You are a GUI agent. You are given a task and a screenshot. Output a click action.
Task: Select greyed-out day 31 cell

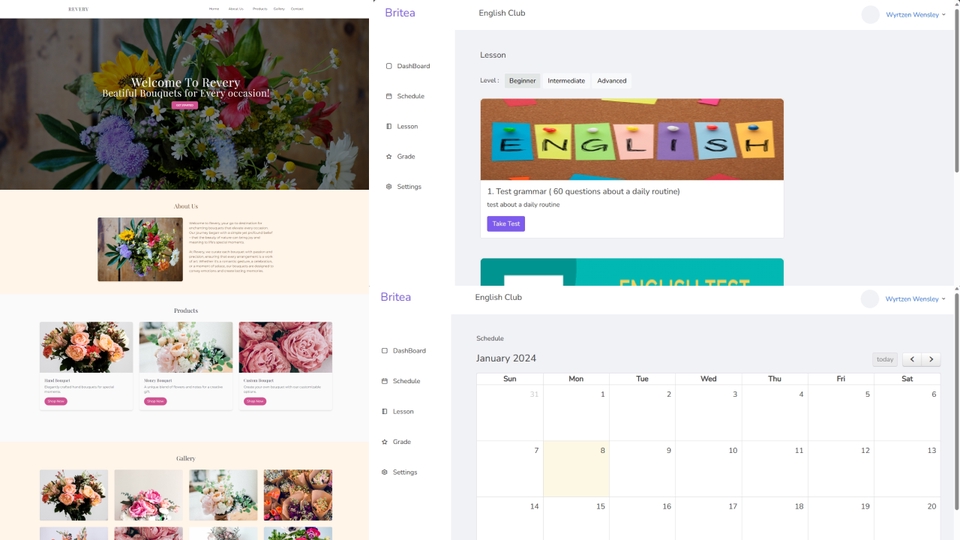tap(510, 413)
